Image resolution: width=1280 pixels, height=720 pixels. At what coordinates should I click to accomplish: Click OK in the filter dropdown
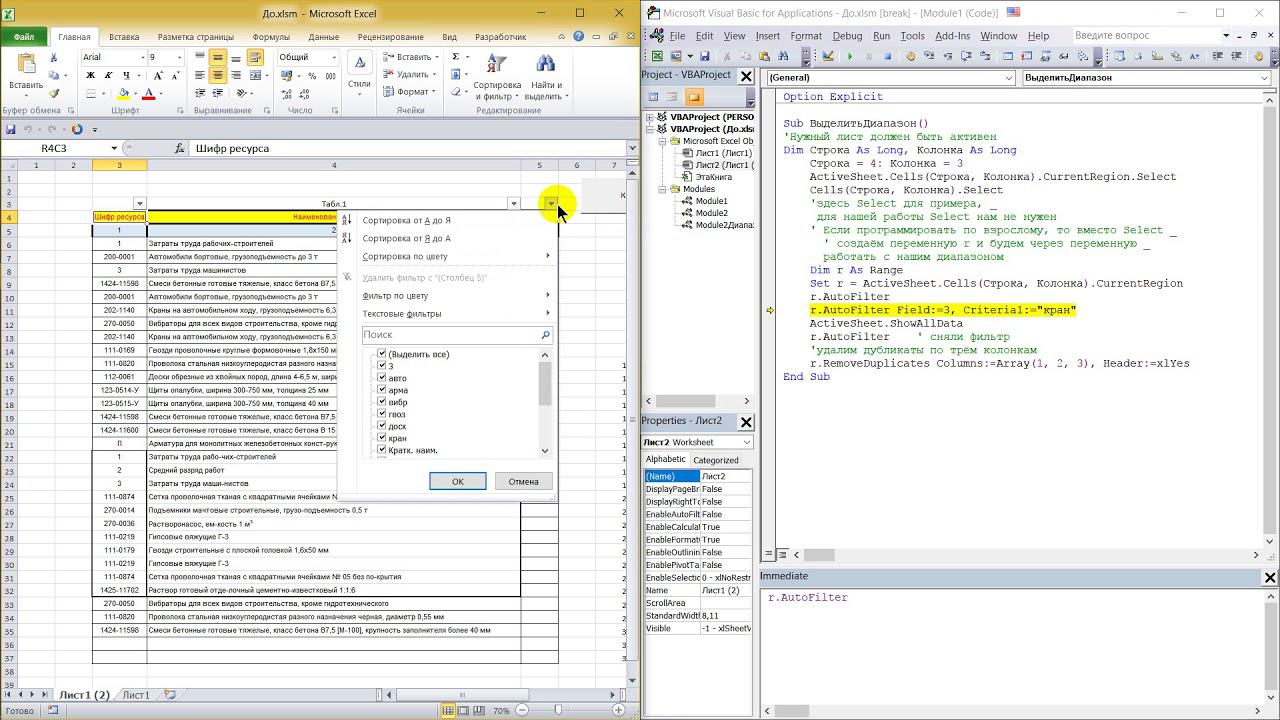[x=457, y=481]
